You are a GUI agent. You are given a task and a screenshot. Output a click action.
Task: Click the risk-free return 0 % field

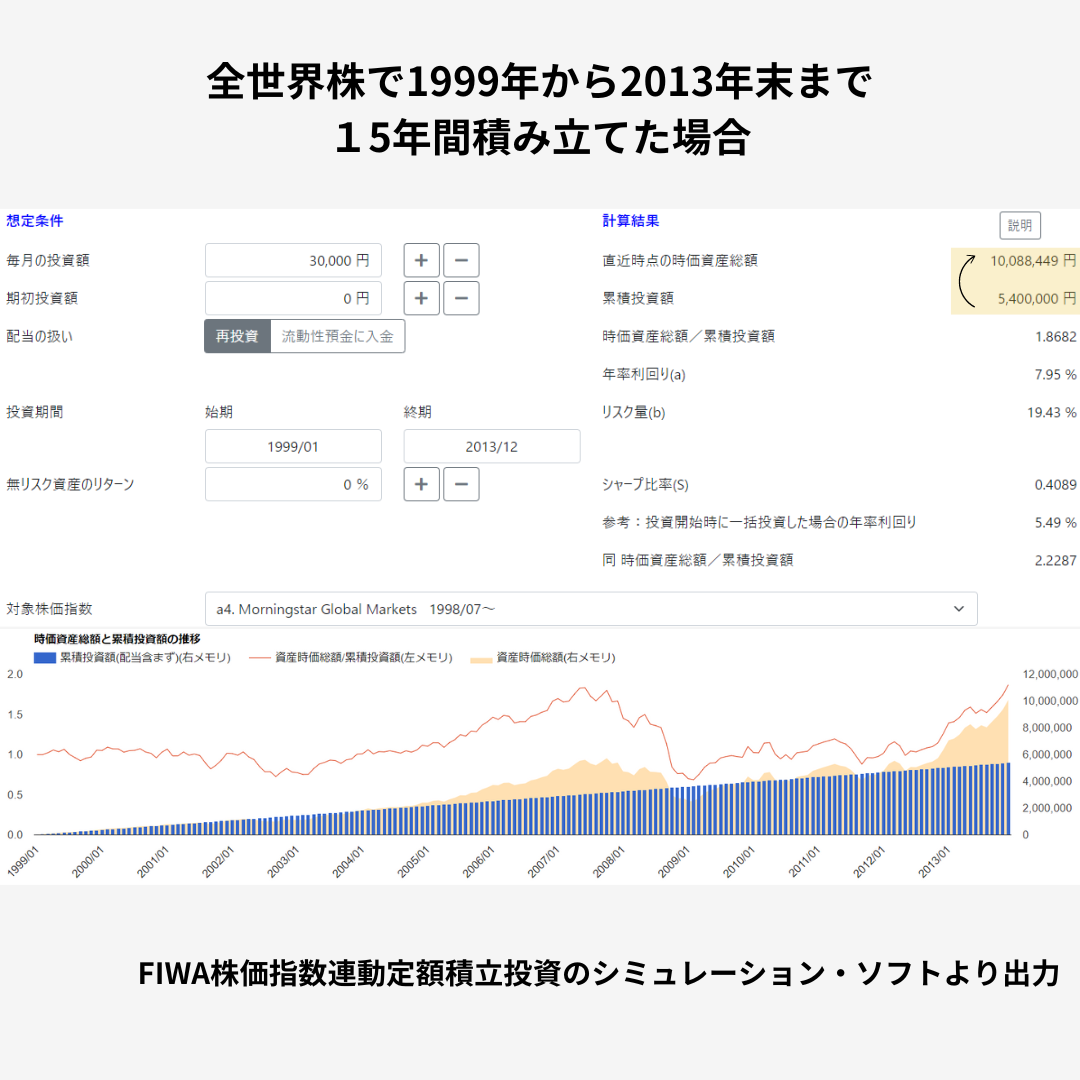(x=293, y=484)
